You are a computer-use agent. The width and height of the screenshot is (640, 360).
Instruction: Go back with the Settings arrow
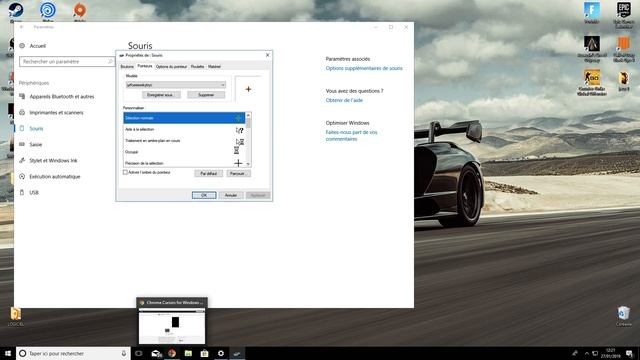[22, 27]
